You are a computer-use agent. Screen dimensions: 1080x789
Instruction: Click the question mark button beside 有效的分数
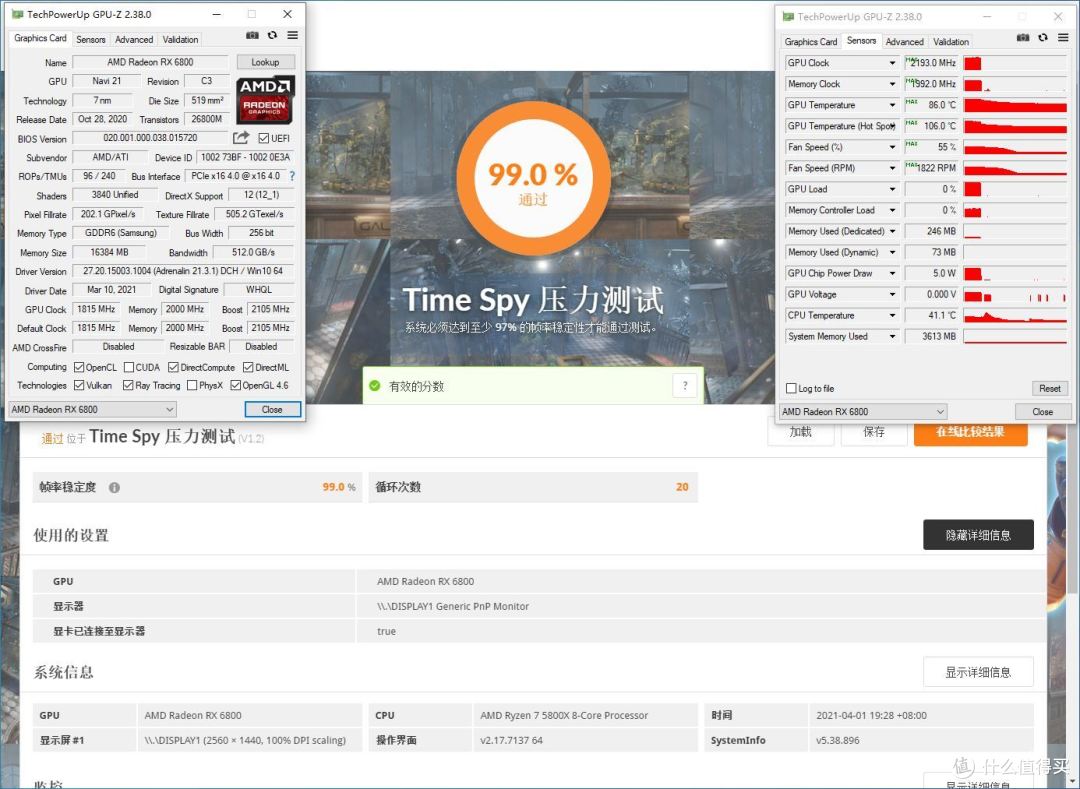[x=685, y=386]
